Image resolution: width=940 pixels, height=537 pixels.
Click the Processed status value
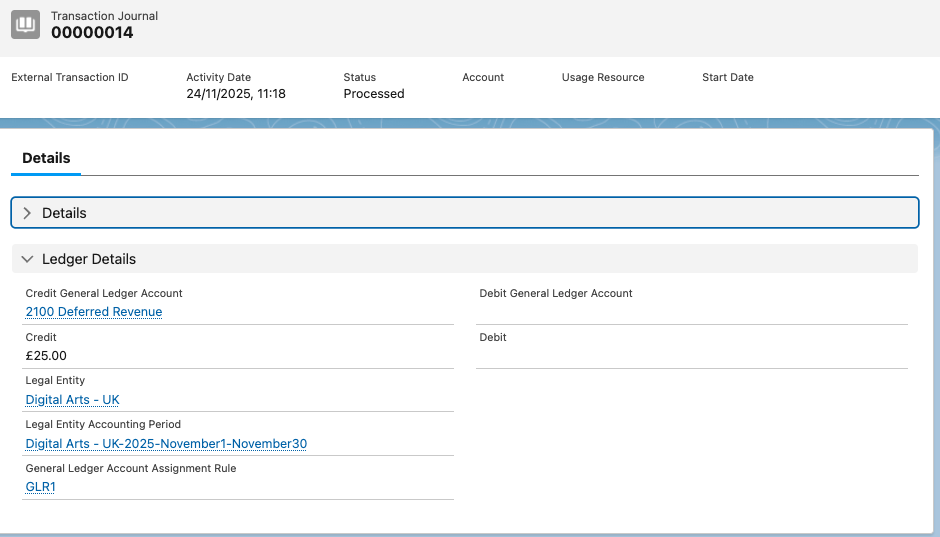(x=374, y=94)
